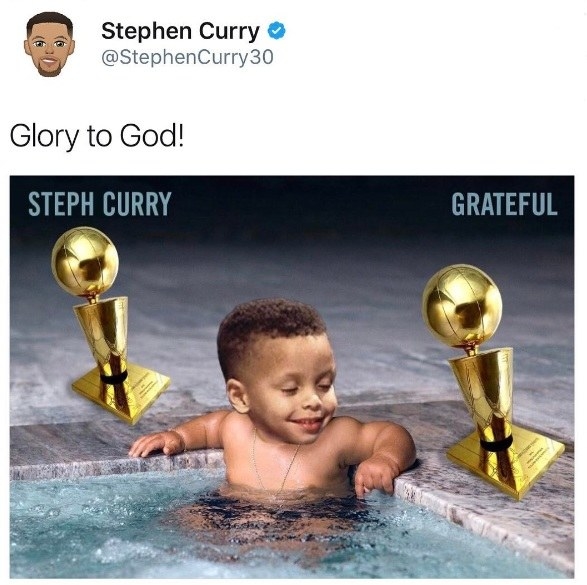Click the blue verified badge
This screenshot has width=587, height=585.
click(276, 31)
